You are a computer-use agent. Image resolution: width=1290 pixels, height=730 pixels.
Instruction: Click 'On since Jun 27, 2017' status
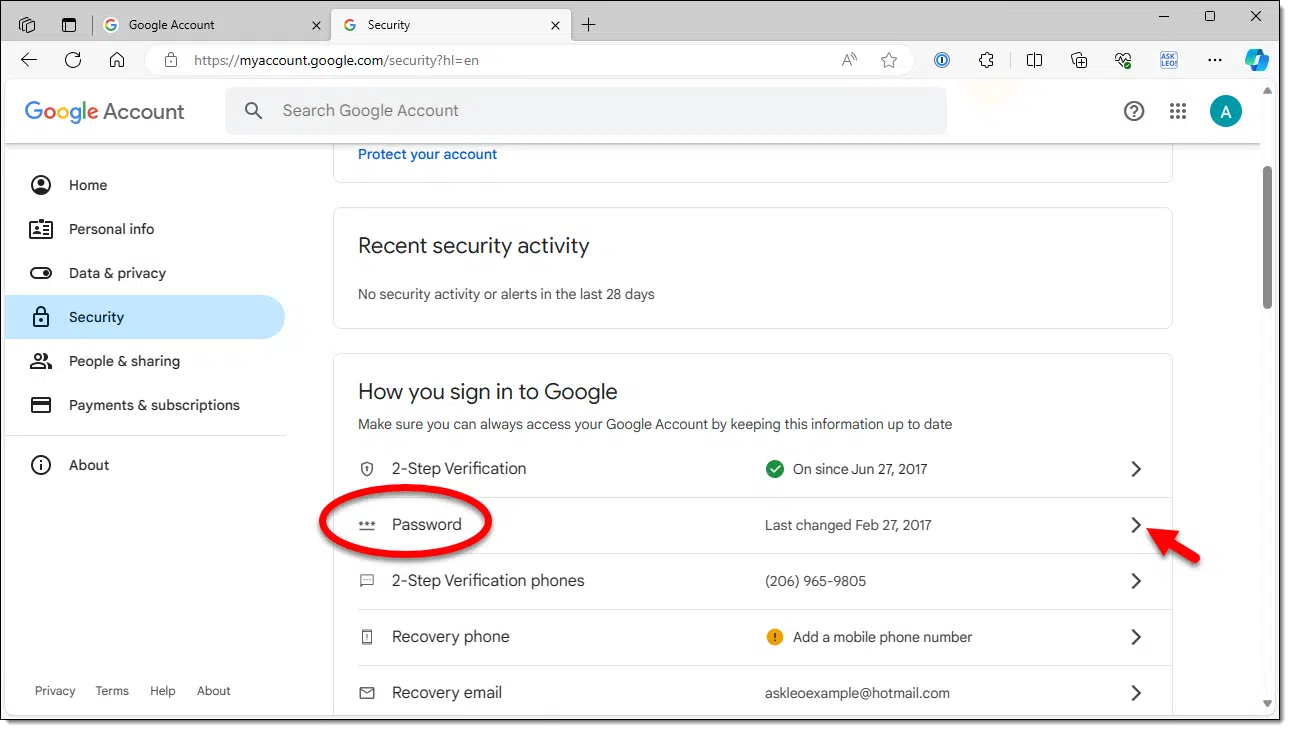pyautogui.click(x=860, y=469)
